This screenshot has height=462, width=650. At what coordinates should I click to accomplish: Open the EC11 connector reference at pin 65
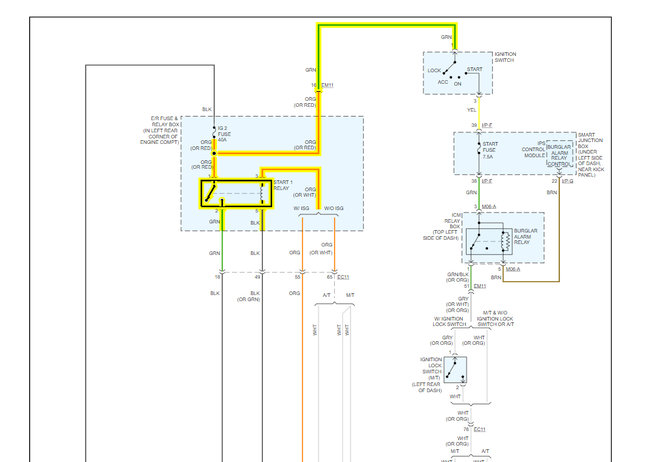pos(343,277)
